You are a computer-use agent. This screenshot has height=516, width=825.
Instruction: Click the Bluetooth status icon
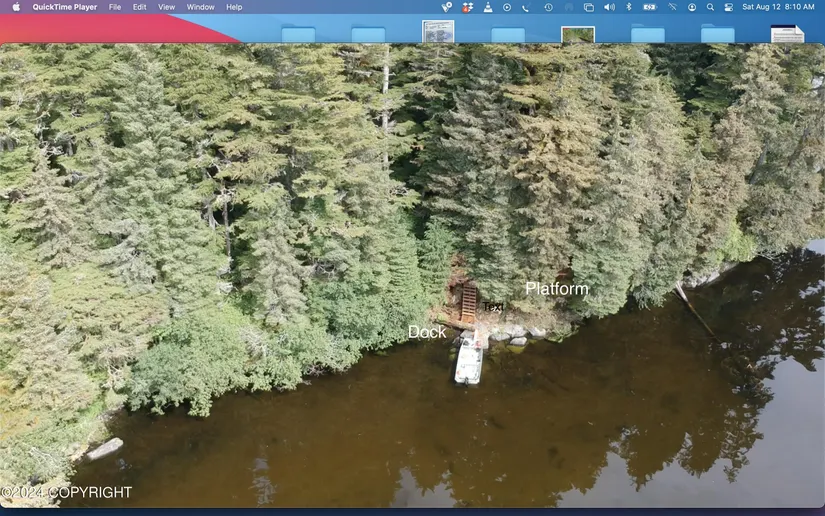coord(629,7)
